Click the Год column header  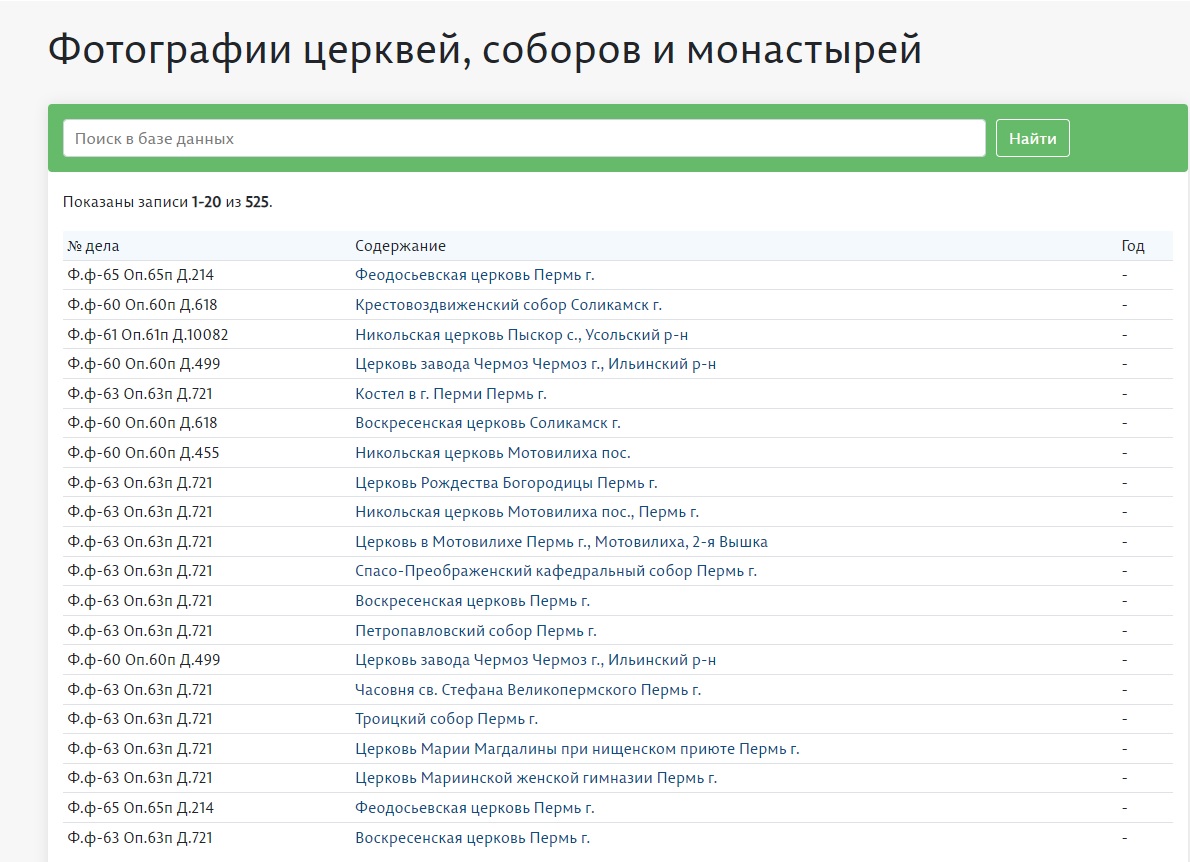click(x=1132, y=246)
